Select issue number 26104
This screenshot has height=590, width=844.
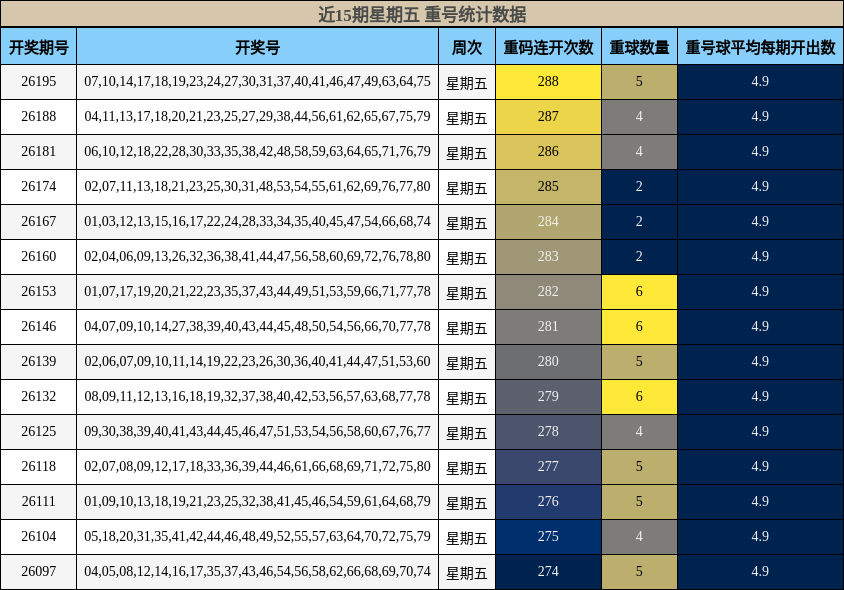39,536
